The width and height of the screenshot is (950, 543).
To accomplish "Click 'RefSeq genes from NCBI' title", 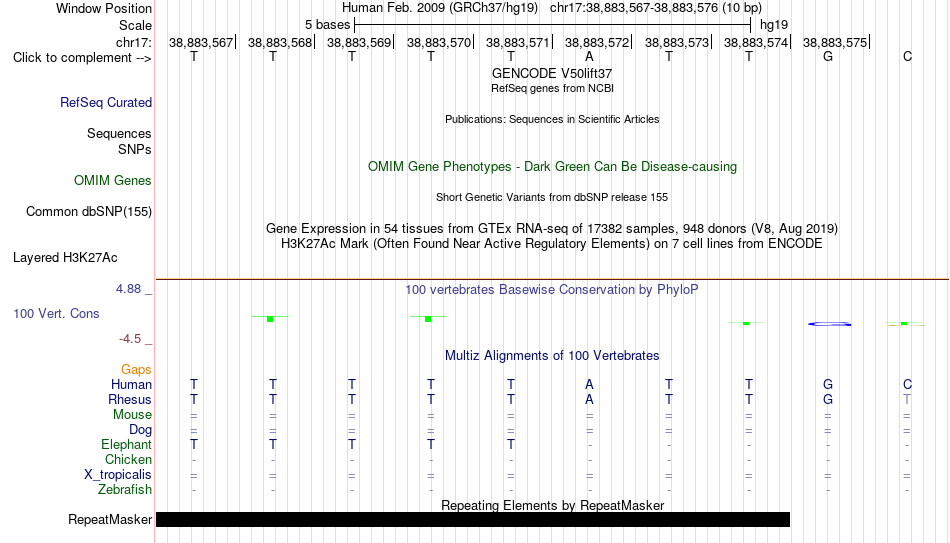I will point(552,88).
